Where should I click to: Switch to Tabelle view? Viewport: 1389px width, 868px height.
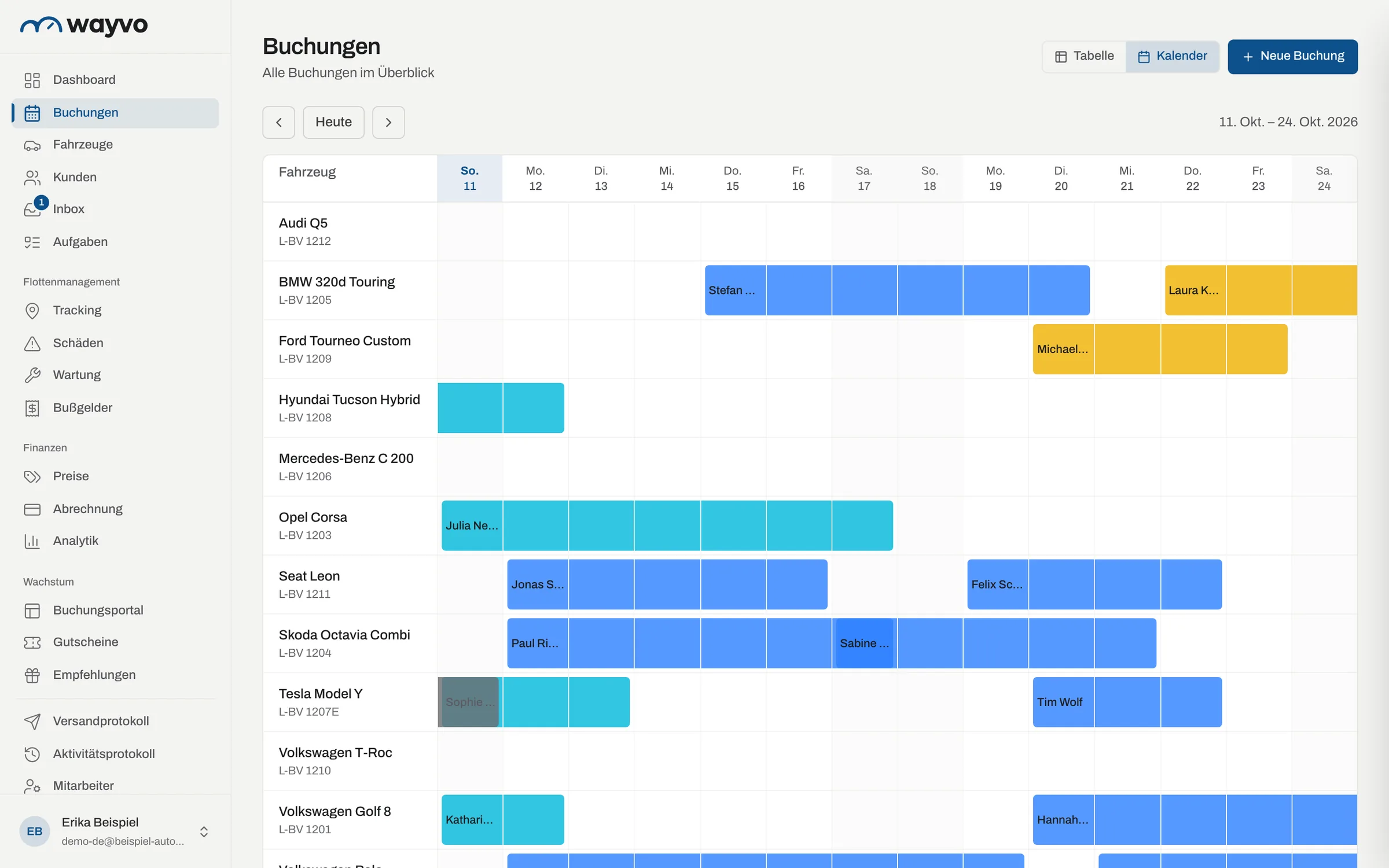(x=1084, y=56)
